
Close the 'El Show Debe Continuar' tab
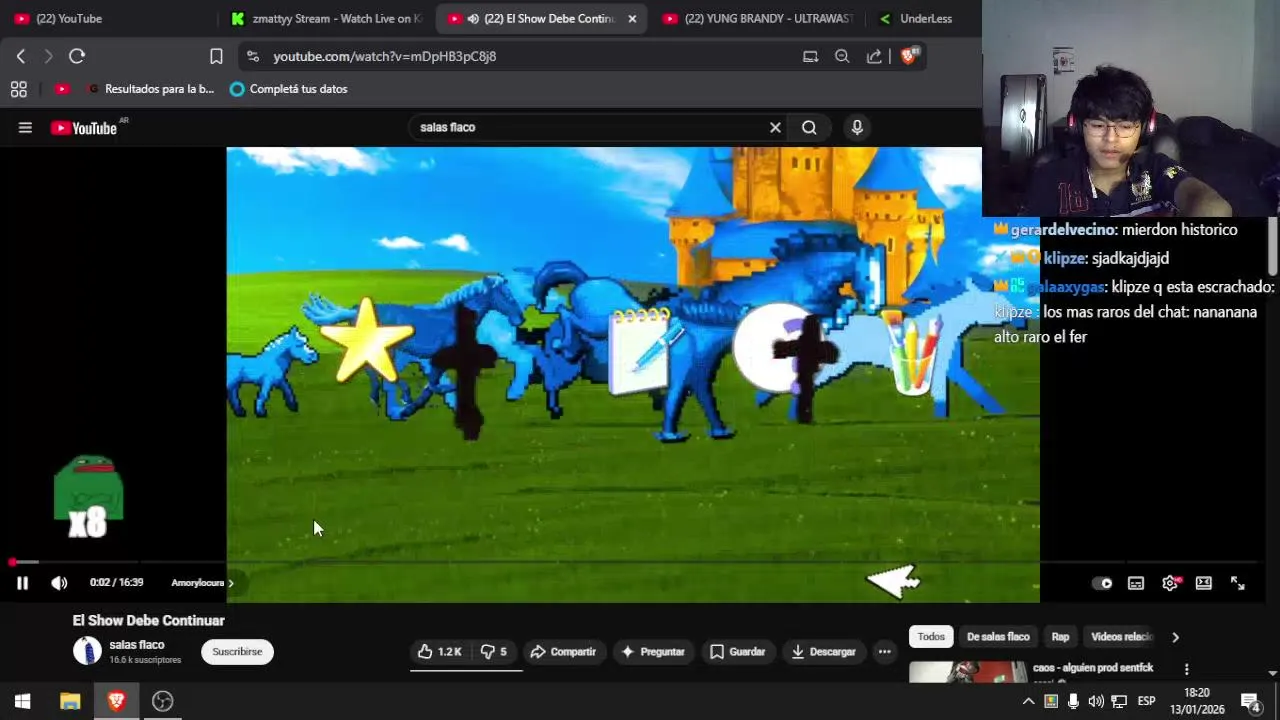pyautogui.click(x=632, y=18)
